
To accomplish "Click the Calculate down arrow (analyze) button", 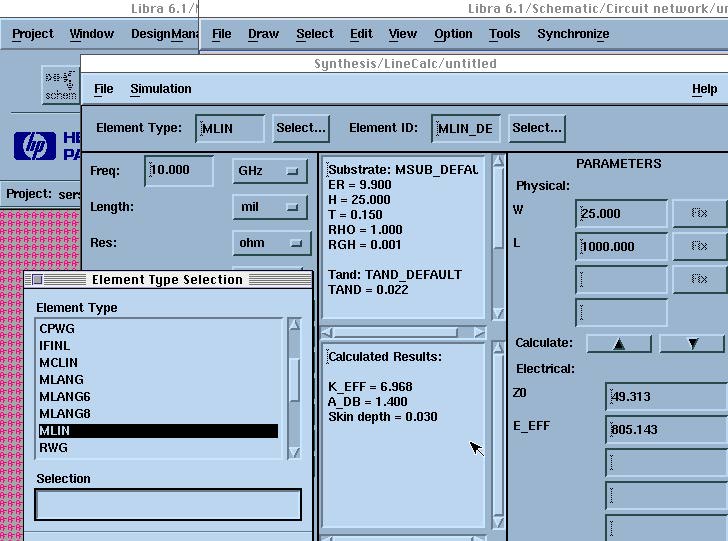I will [692, 344].
